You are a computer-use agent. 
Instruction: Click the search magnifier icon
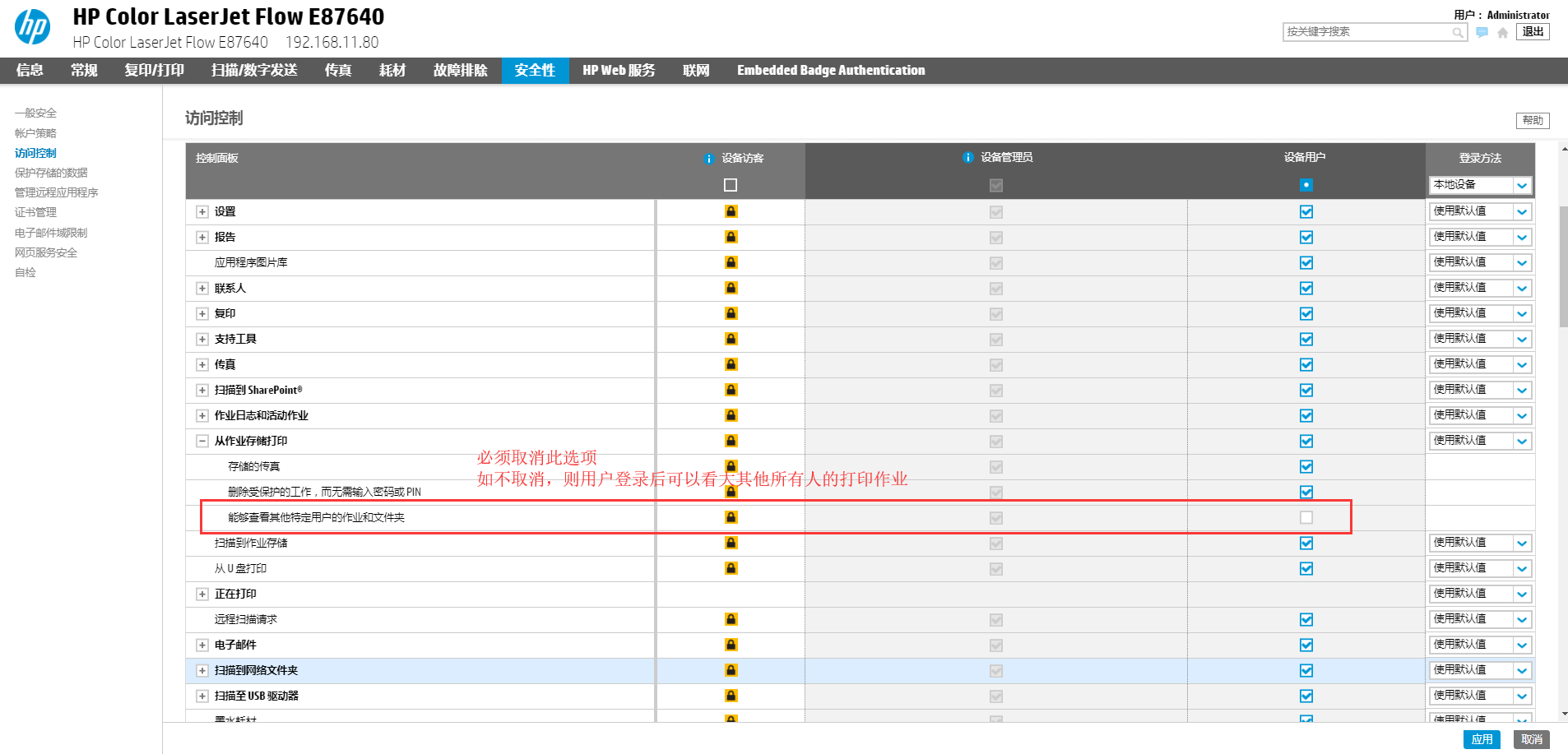coord(1458,32)
